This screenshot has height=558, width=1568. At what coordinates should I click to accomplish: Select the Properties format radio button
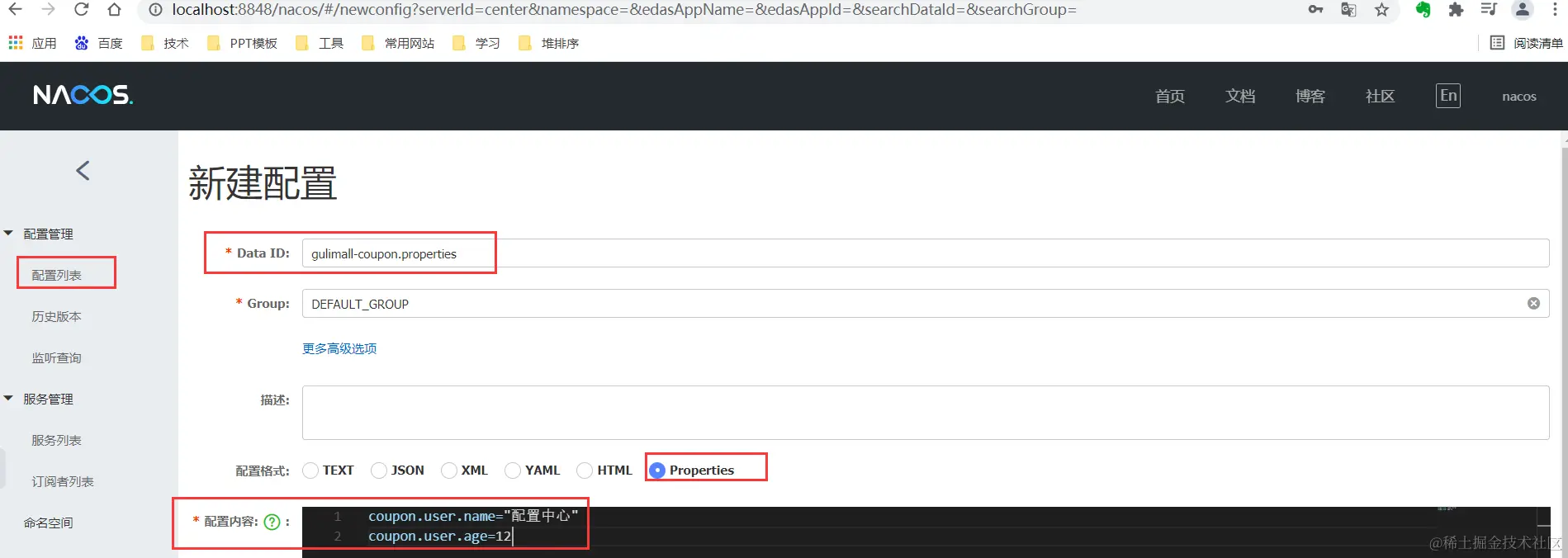click(x=657, y=471)
